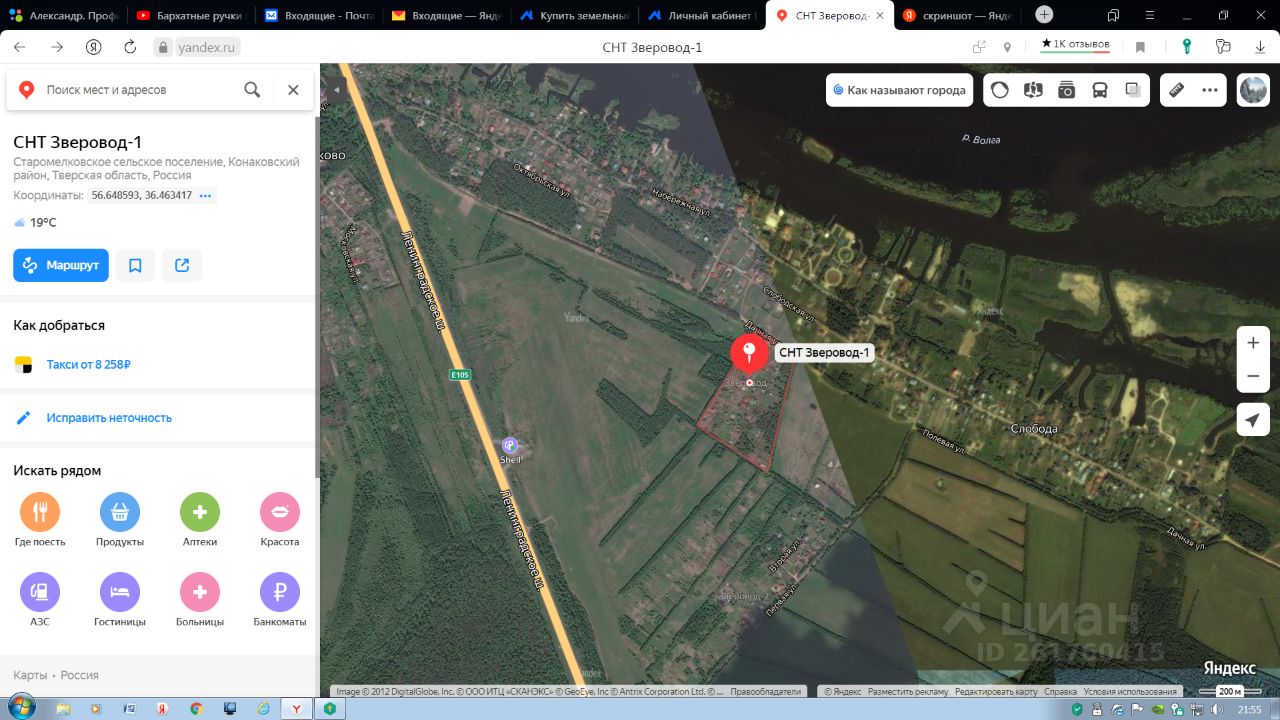Click 'Условия использования' footer link

click(1130, 691)
